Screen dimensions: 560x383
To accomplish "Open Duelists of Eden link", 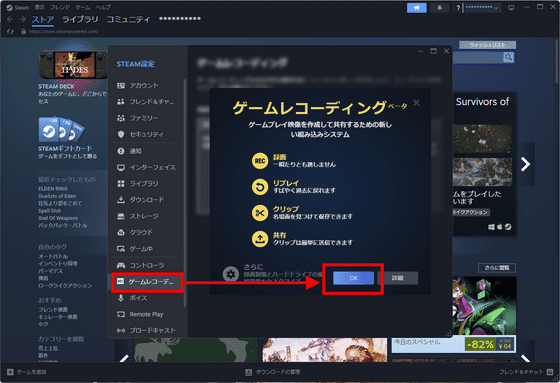I will 57,196.
